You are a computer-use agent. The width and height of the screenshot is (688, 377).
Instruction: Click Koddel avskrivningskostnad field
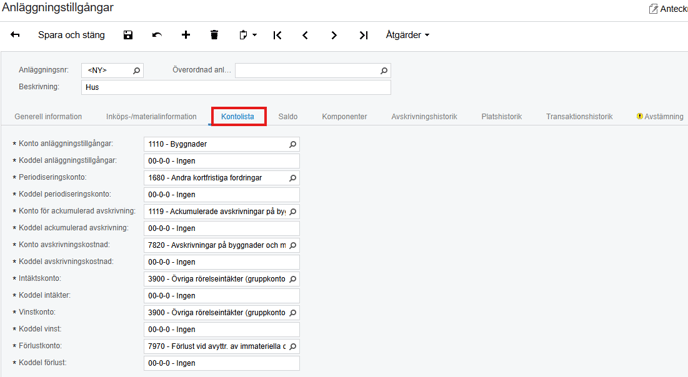click(x=222, y=262)
